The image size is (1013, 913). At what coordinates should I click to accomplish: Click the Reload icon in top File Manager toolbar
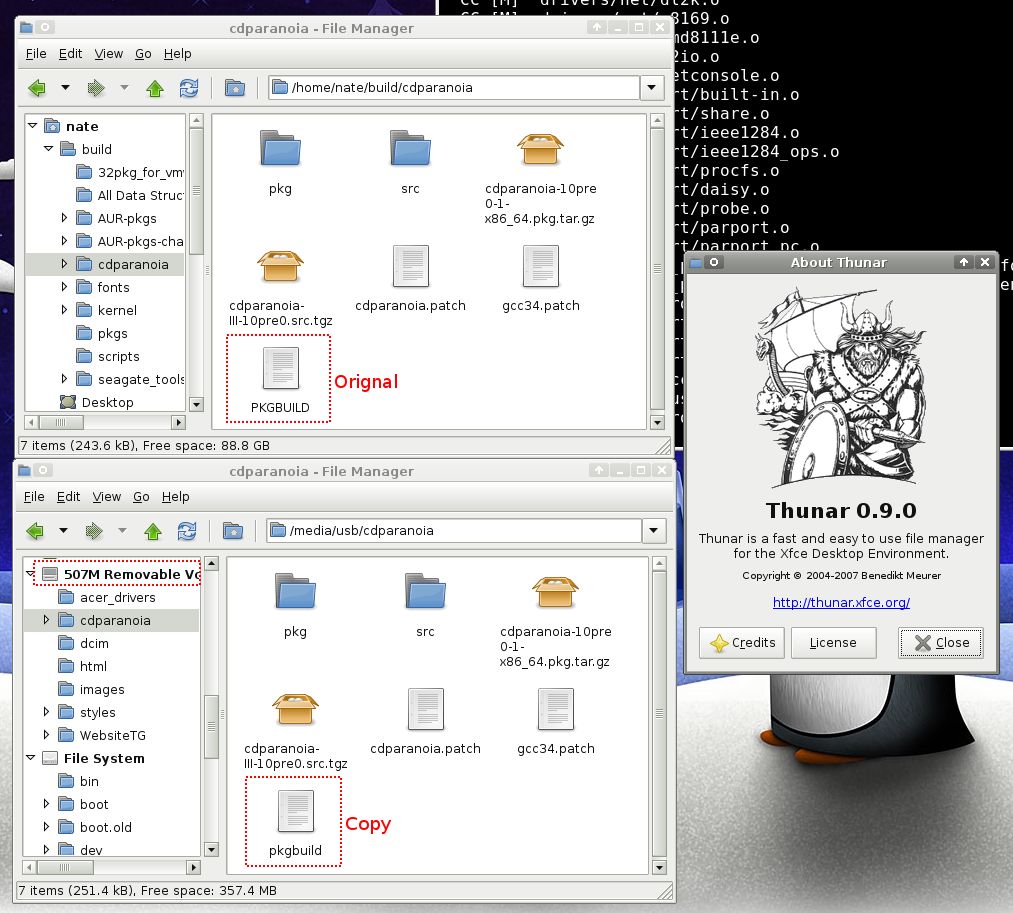[188, 88]
